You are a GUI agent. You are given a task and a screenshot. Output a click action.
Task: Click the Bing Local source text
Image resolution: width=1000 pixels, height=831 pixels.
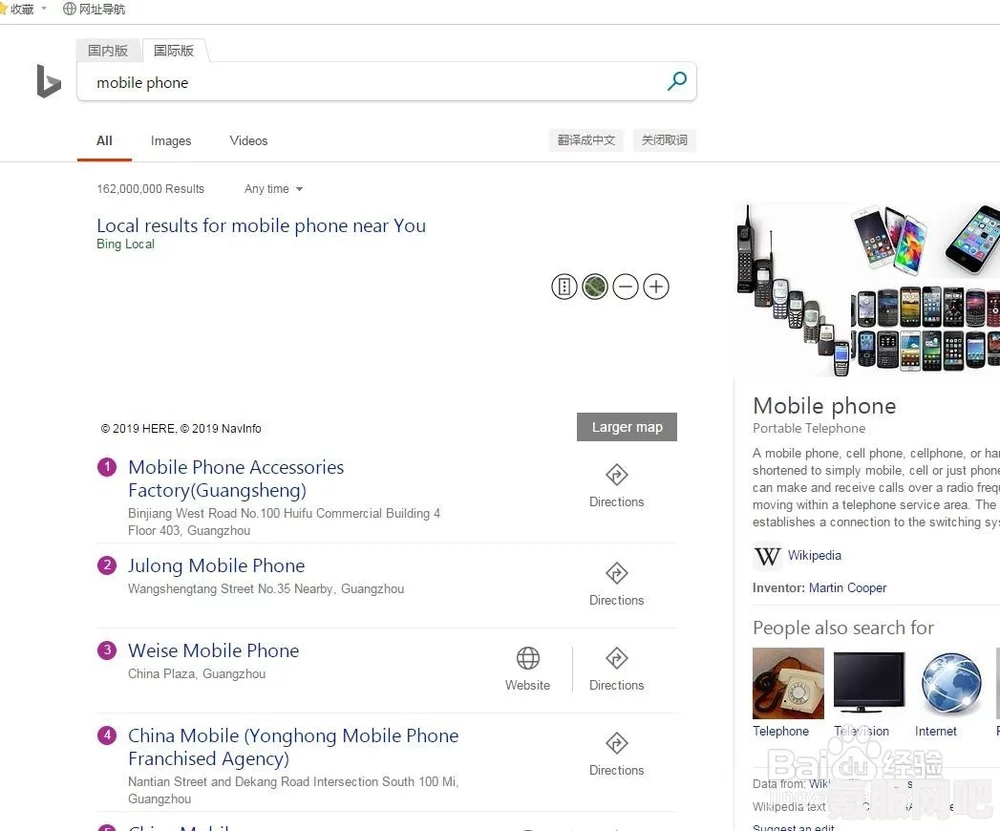(126, 244)
